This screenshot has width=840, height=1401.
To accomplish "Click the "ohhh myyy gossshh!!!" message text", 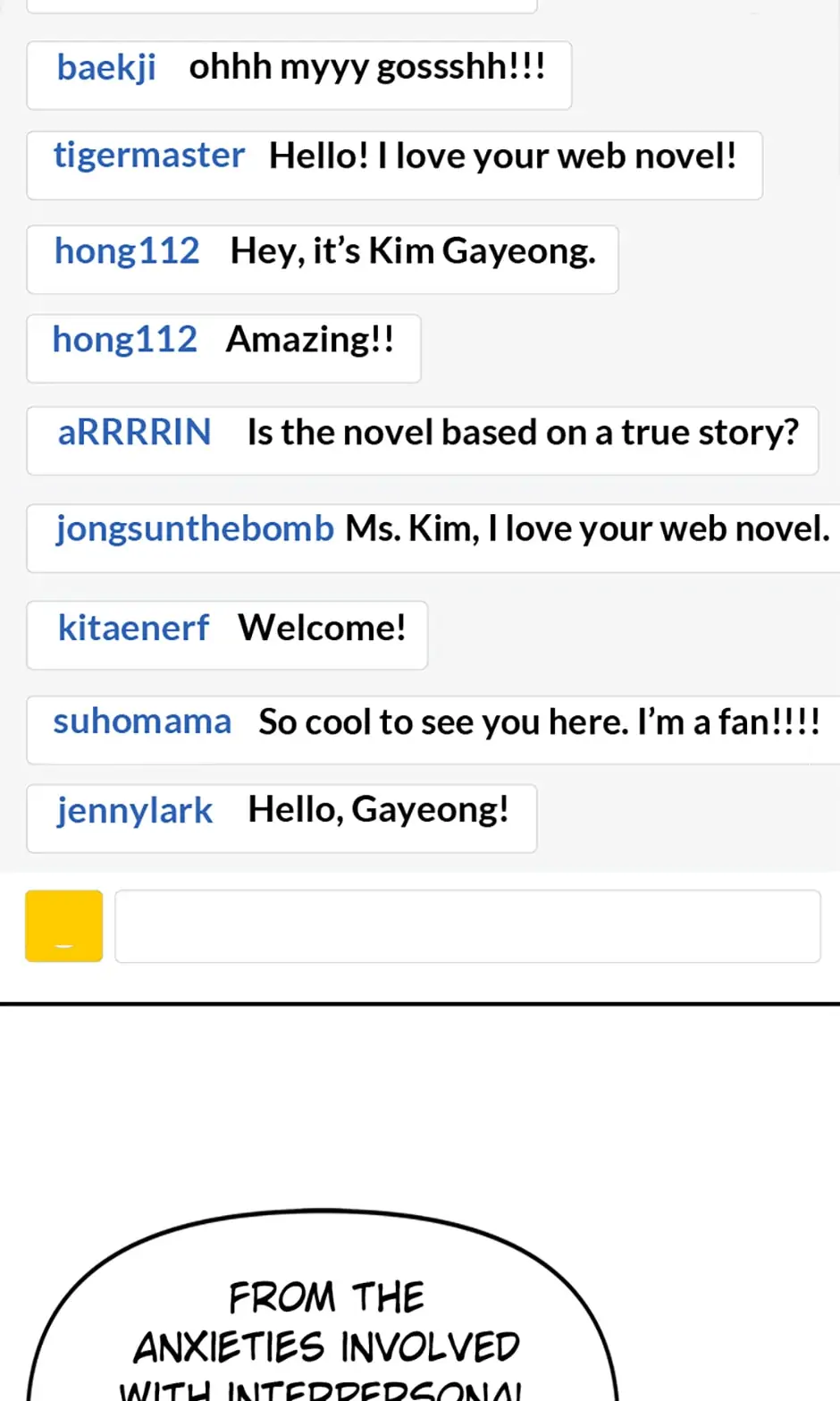I will point(367,67).
